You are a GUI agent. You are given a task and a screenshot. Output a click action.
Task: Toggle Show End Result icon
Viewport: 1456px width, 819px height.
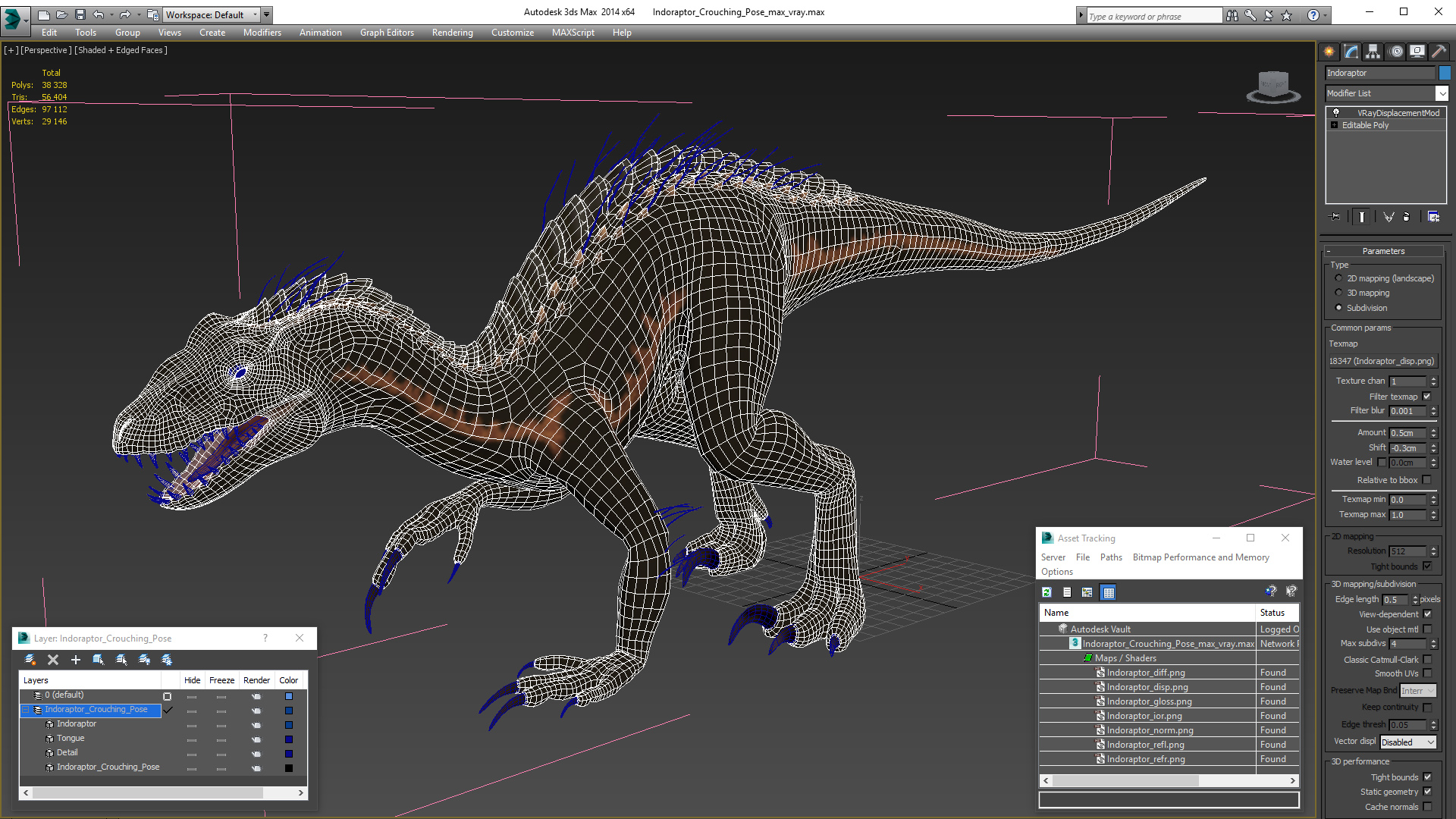click(x=1362, y=217)
